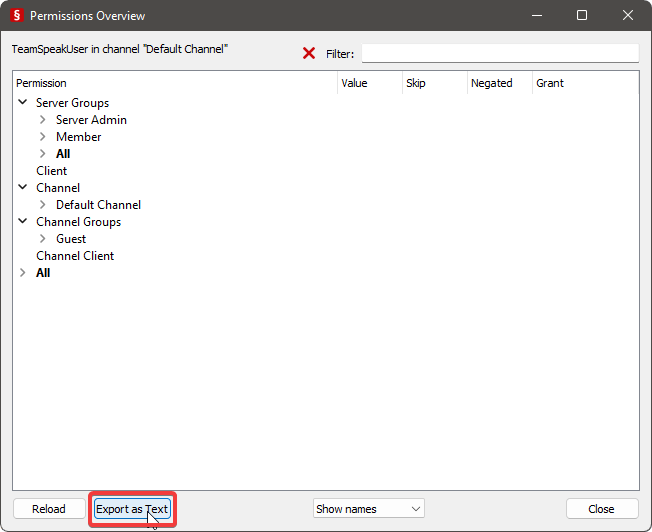Select the Client tree item
The height and width of the screenshot is (532, 652).
click(x=52, y=171)
